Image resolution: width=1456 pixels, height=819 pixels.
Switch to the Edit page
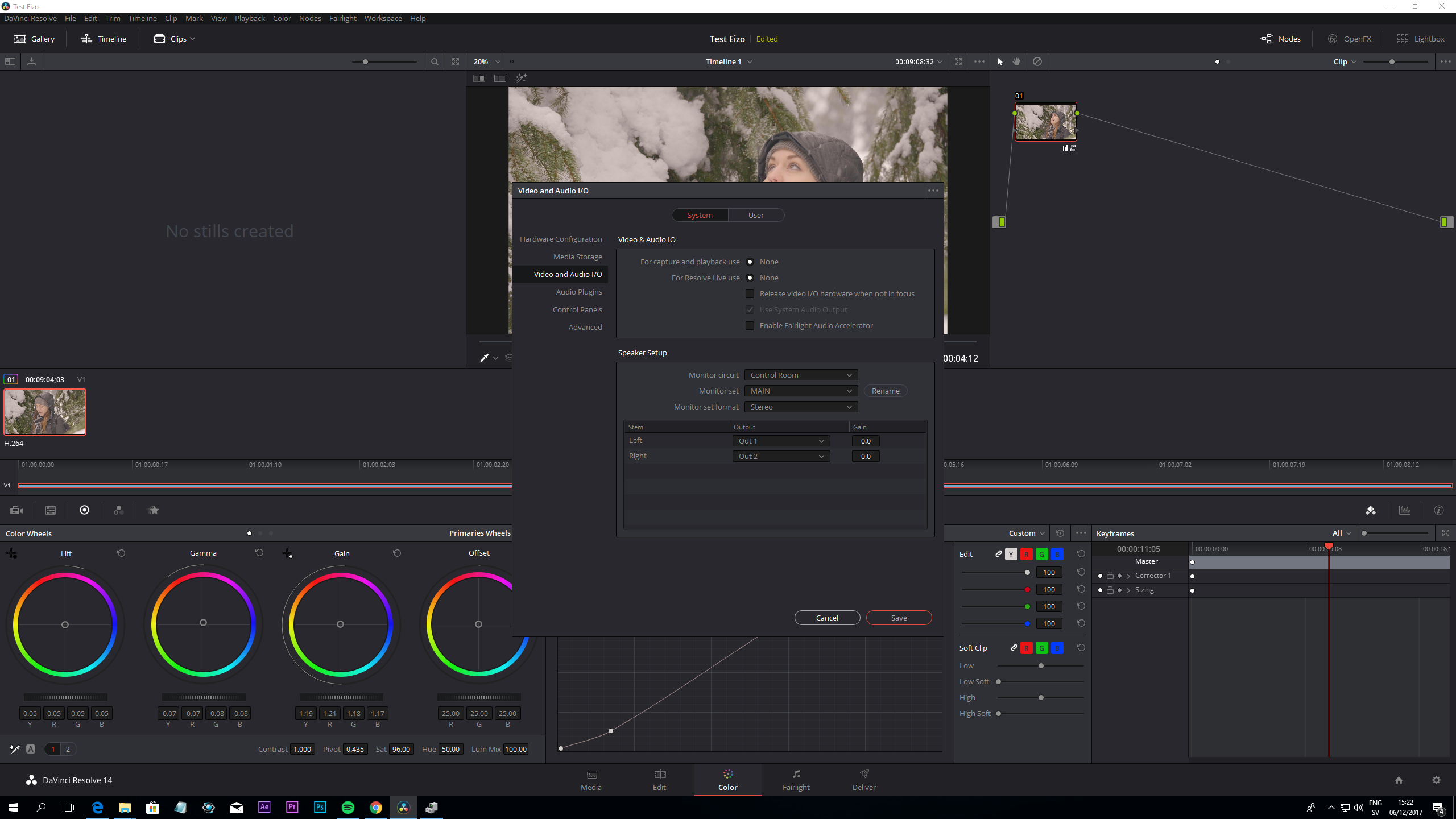pos(659,780)
